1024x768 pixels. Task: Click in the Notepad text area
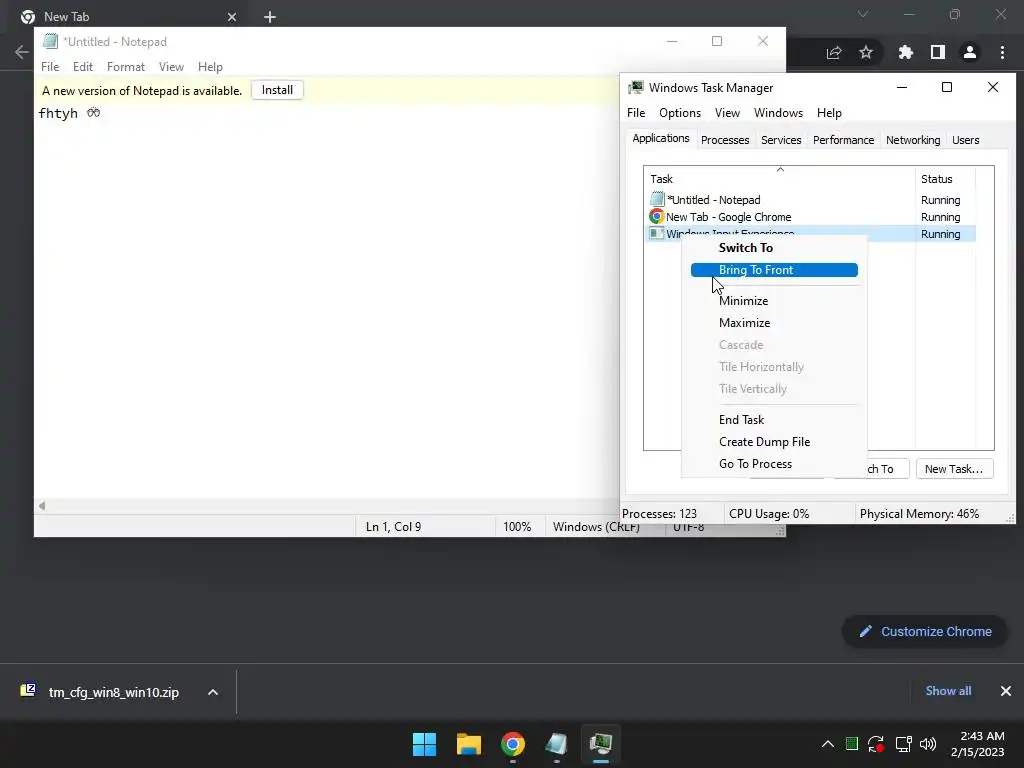click(327, 300)
